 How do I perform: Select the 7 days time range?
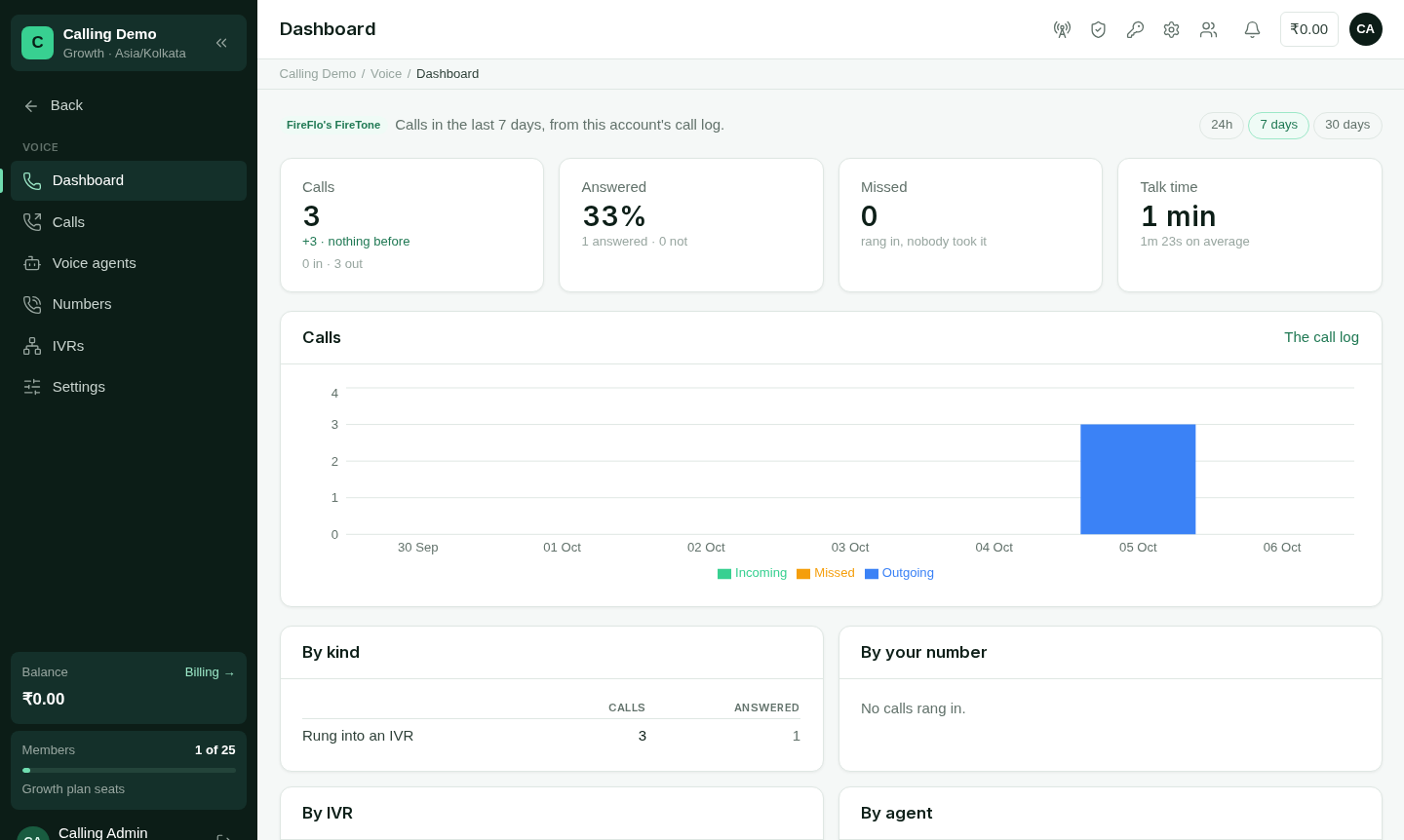click(1278, 125)
